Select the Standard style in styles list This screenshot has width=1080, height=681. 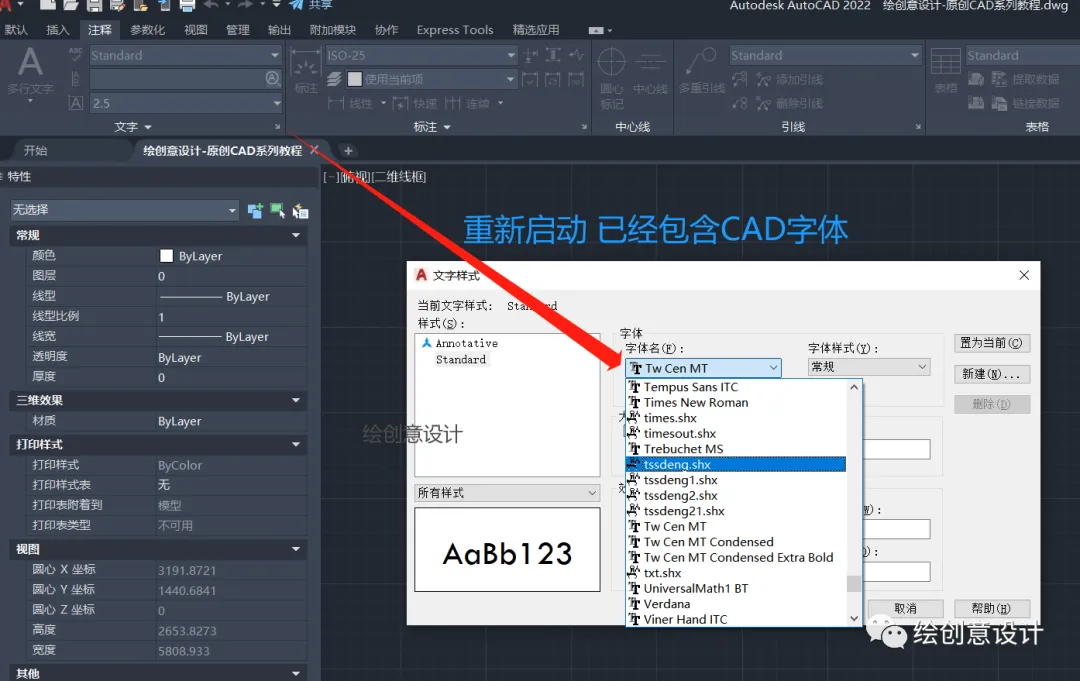click(461, 359)
